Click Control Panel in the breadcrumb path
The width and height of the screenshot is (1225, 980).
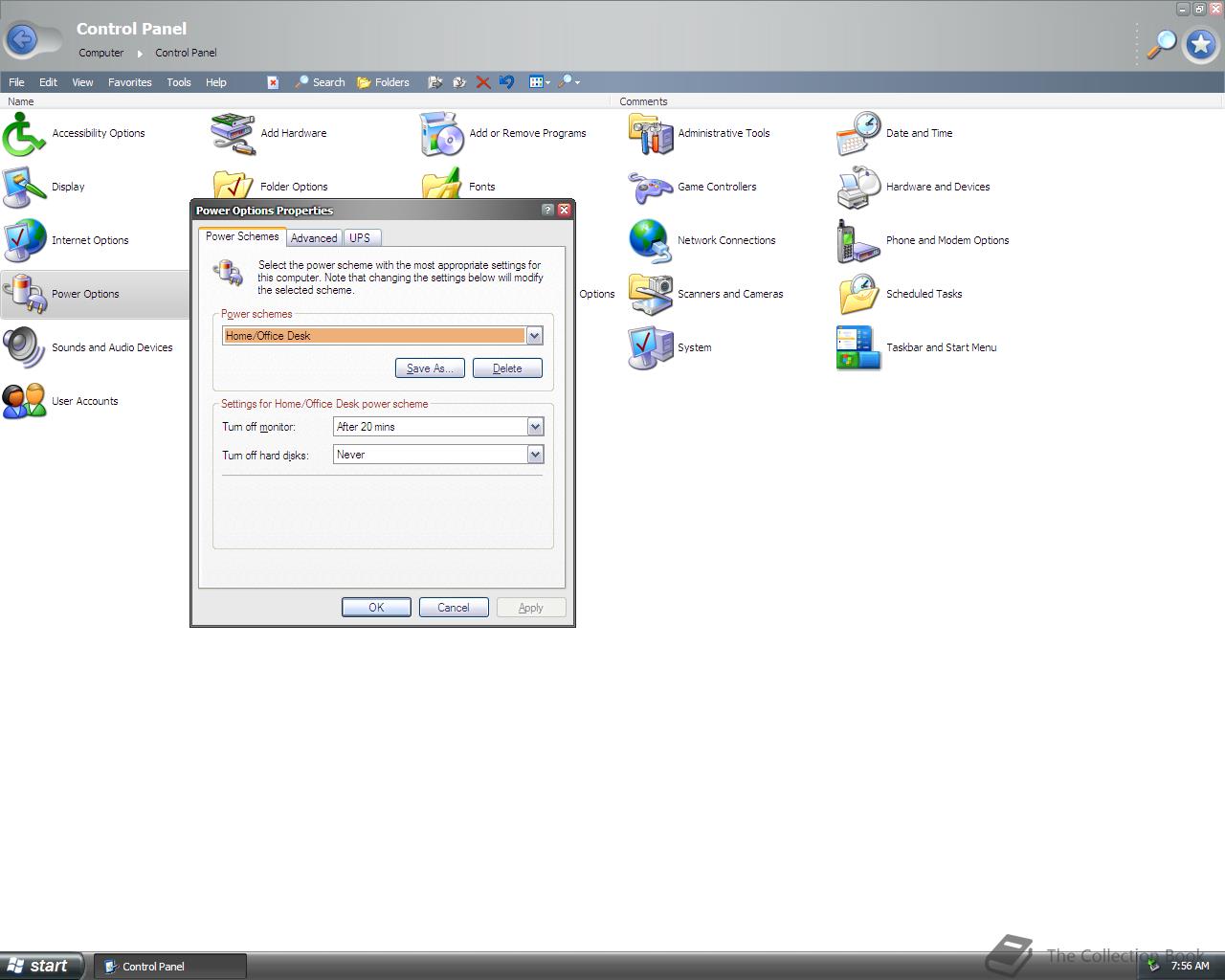coord(186,53)
